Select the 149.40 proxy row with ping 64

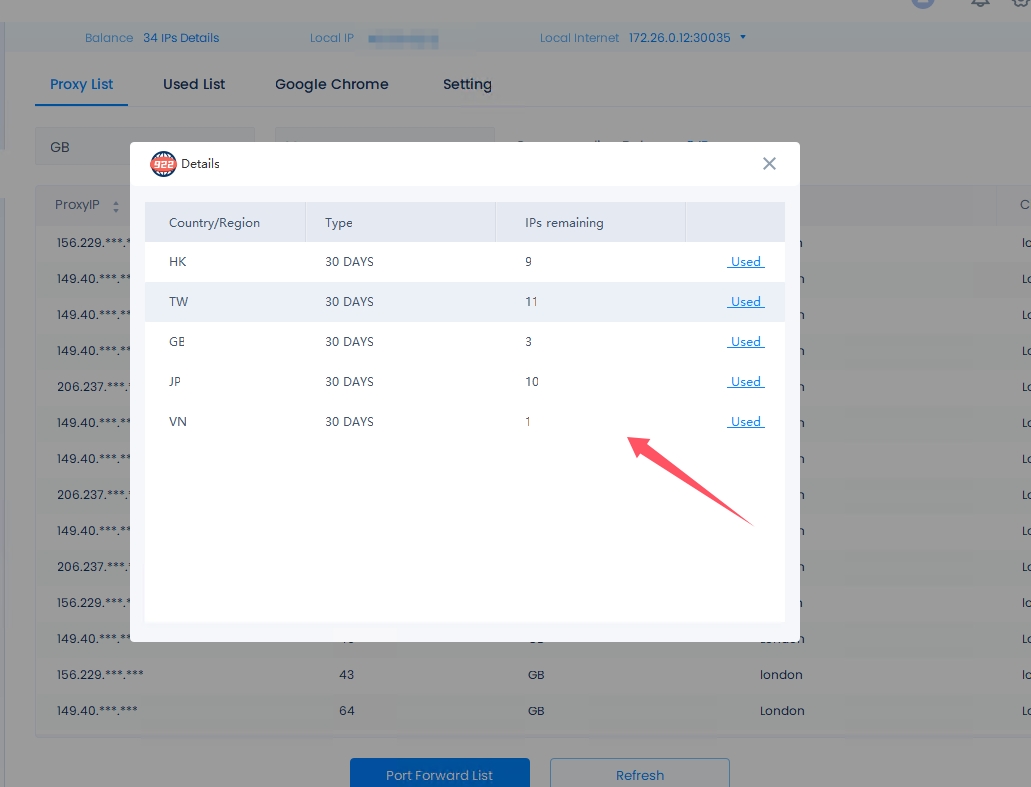(97, 711)
